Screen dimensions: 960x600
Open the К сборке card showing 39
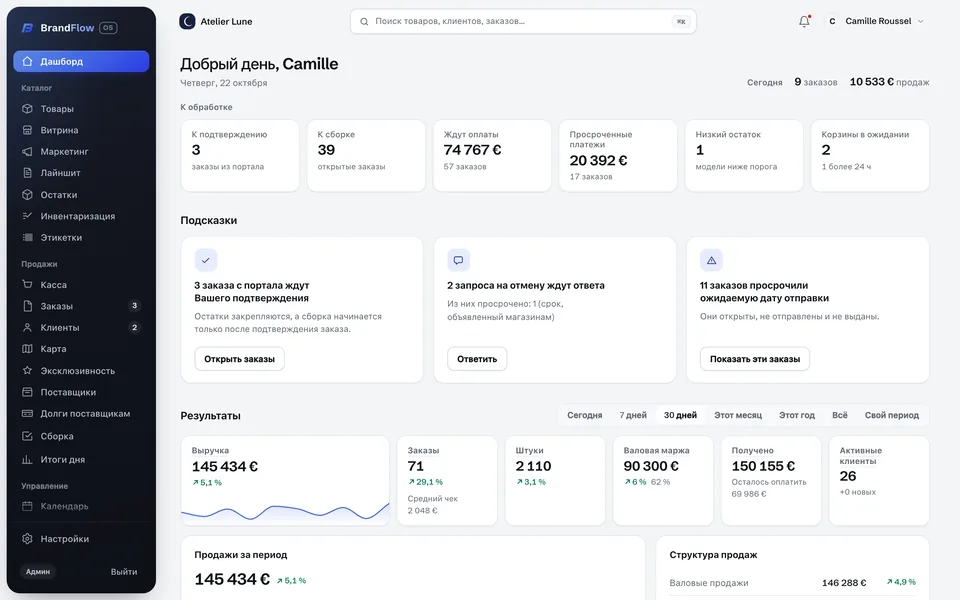pos(366,156)
